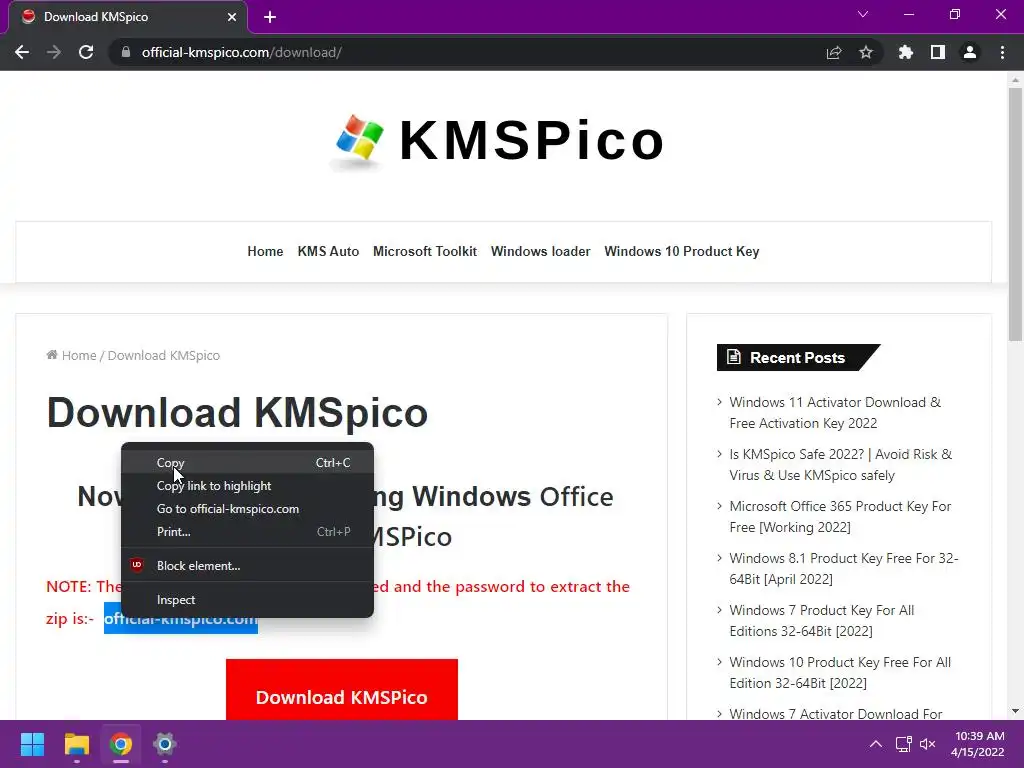Choose Go to official-kmspico.com
Screen dimensions: 1024x768
248,509
